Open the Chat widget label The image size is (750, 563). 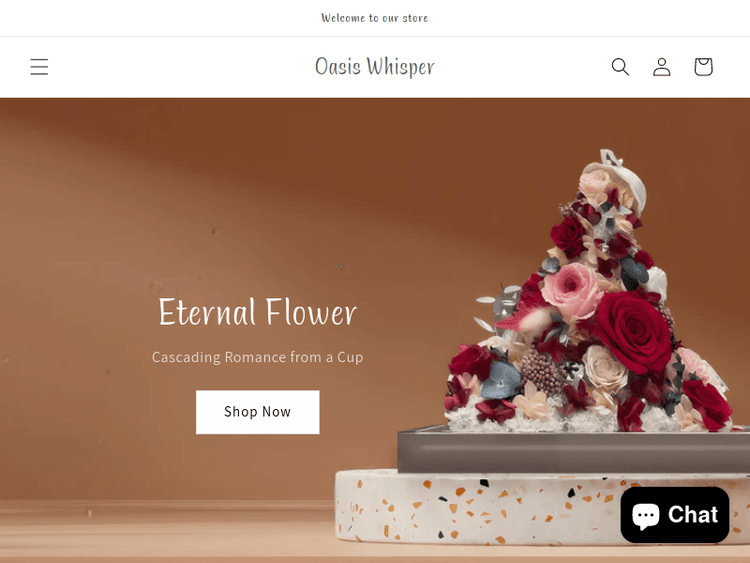pyautogui.click(x=693, y=515)
